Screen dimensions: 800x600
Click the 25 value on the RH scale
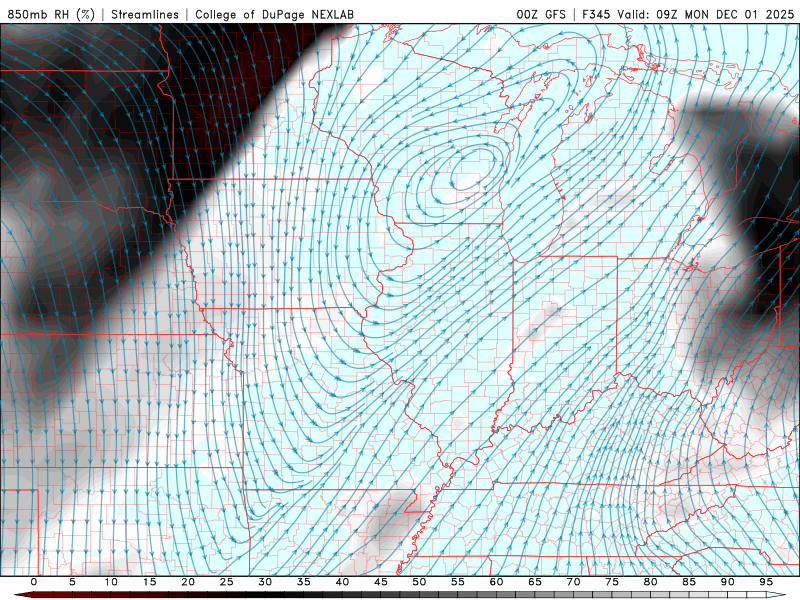click(x=227, y=582)
